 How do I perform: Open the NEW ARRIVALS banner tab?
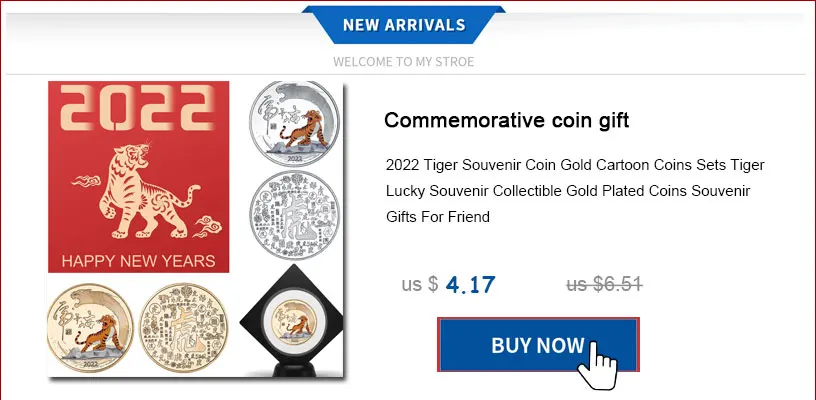pyautogui.click(x=404, y=24)
